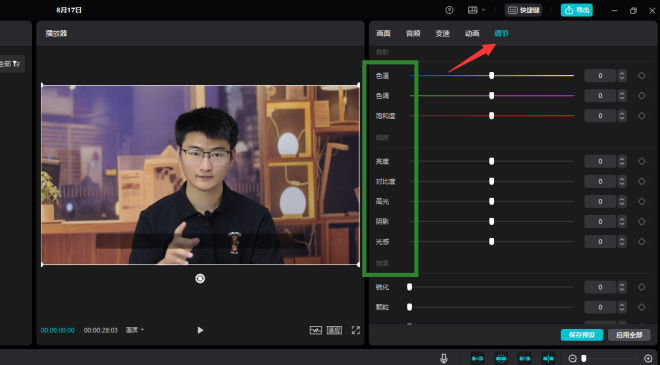Add keyframe diamond for 光感
The height and width of the screenshot is (365, 660).
click(x=641, y=241)
